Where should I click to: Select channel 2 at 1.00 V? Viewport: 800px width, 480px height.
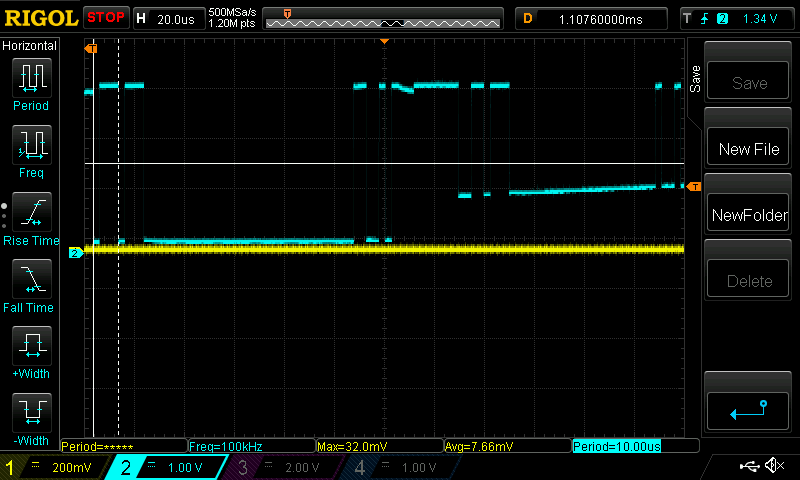coord(168,467)
